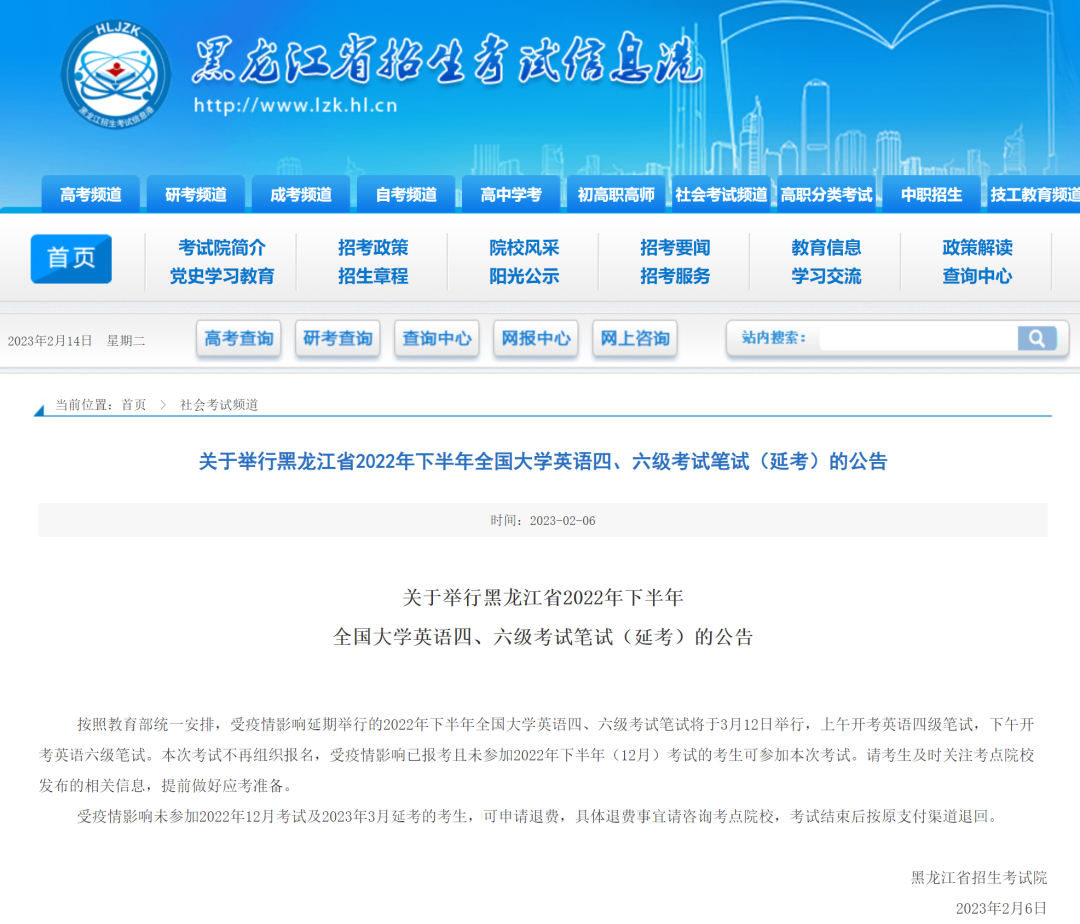
Task: Click the 阳光公示 menu link
Action: [524, 276]
